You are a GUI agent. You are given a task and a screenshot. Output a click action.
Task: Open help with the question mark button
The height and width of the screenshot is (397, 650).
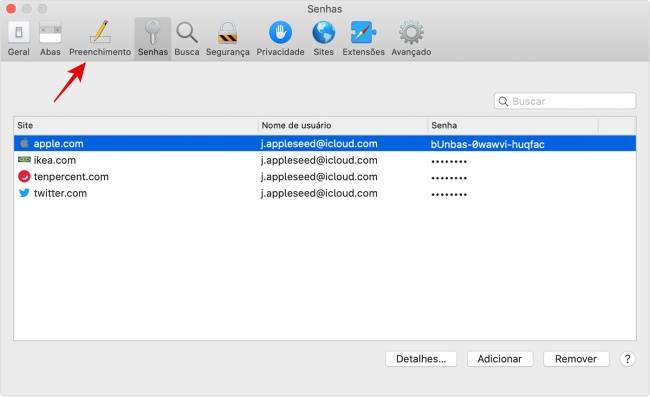tap(627, 359)
